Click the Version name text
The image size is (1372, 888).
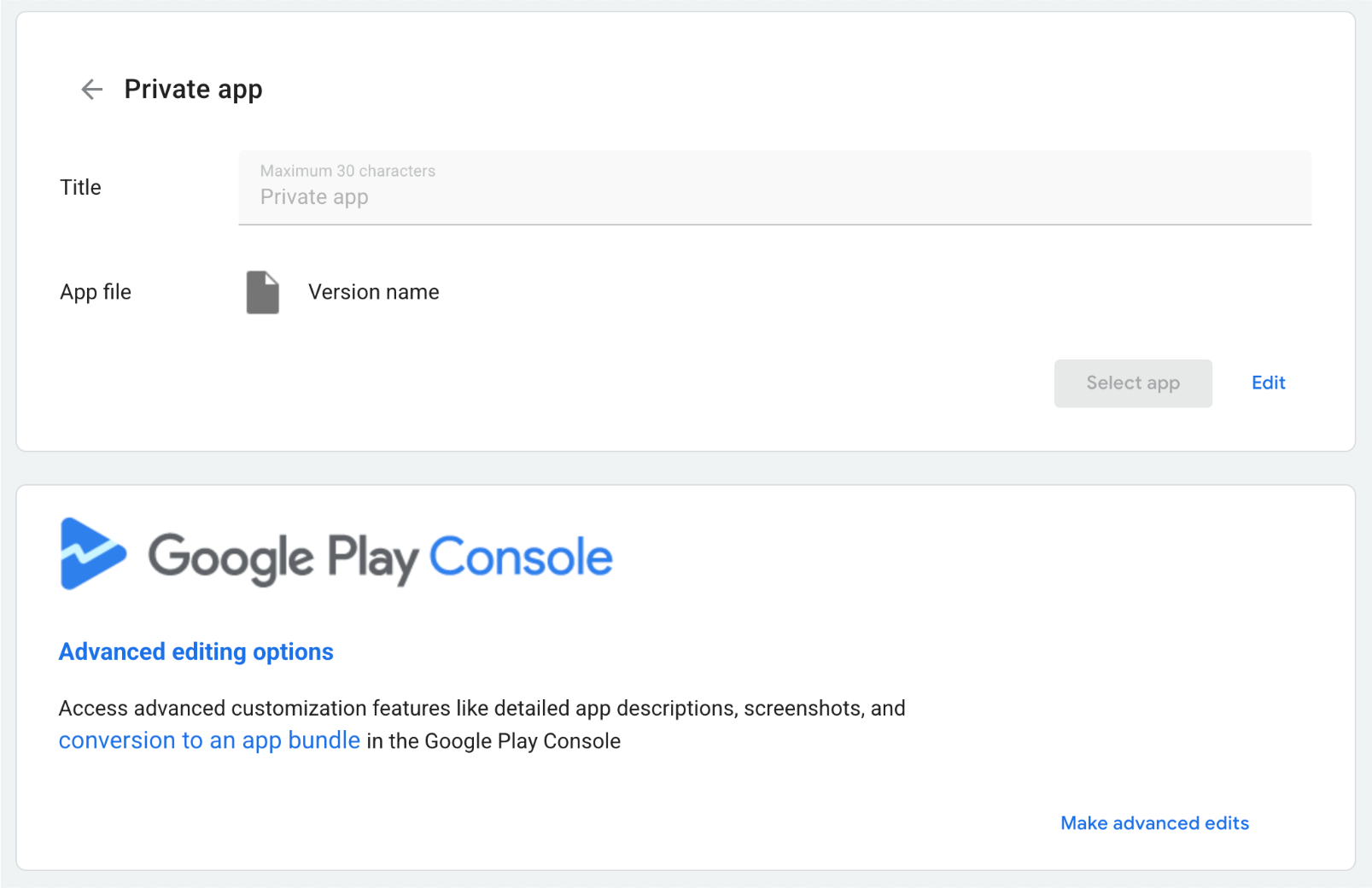pyautogui.click(x=373, y=293)
